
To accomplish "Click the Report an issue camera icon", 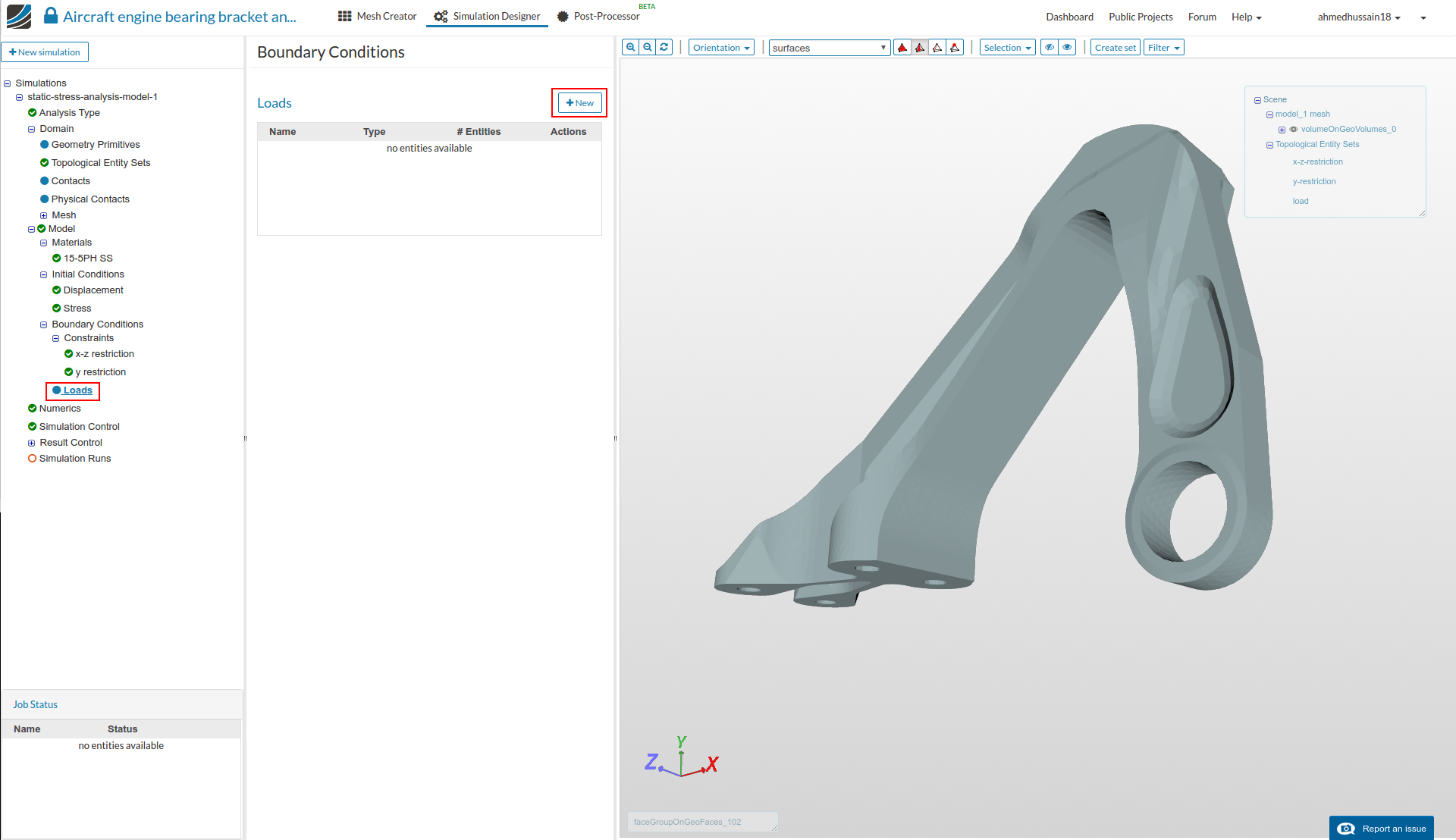I will pyautogui.click(x=1346, y=829).
